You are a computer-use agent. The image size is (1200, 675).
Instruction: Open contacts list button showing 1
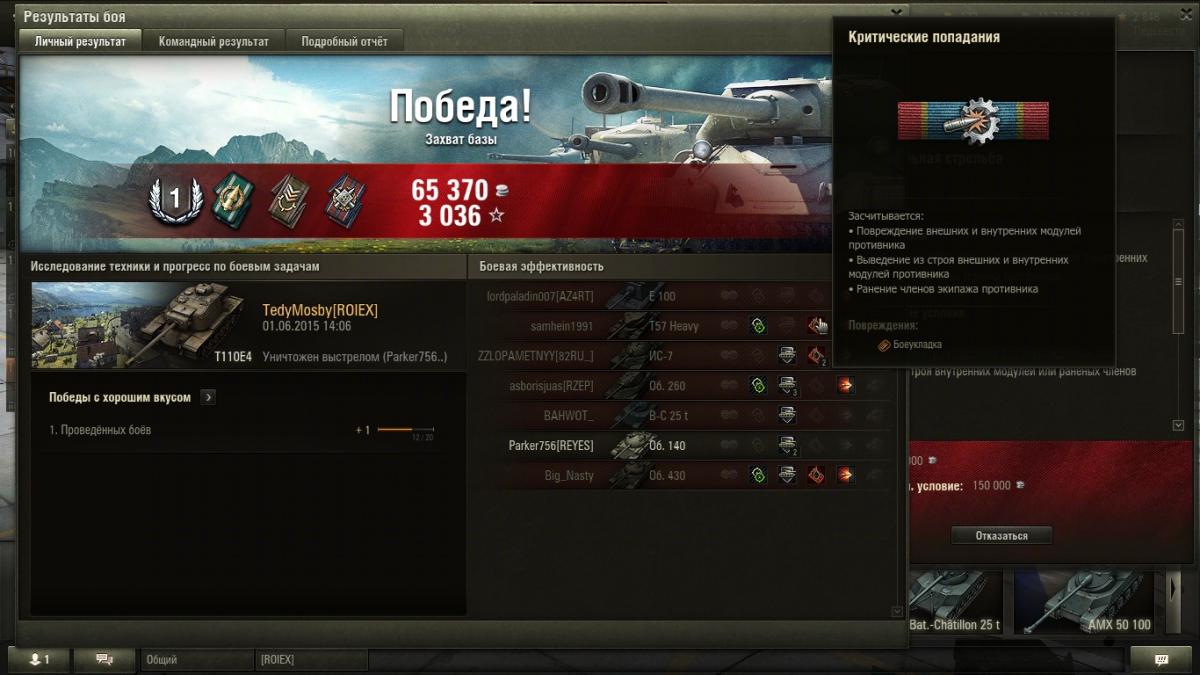(x=39, y=659)
